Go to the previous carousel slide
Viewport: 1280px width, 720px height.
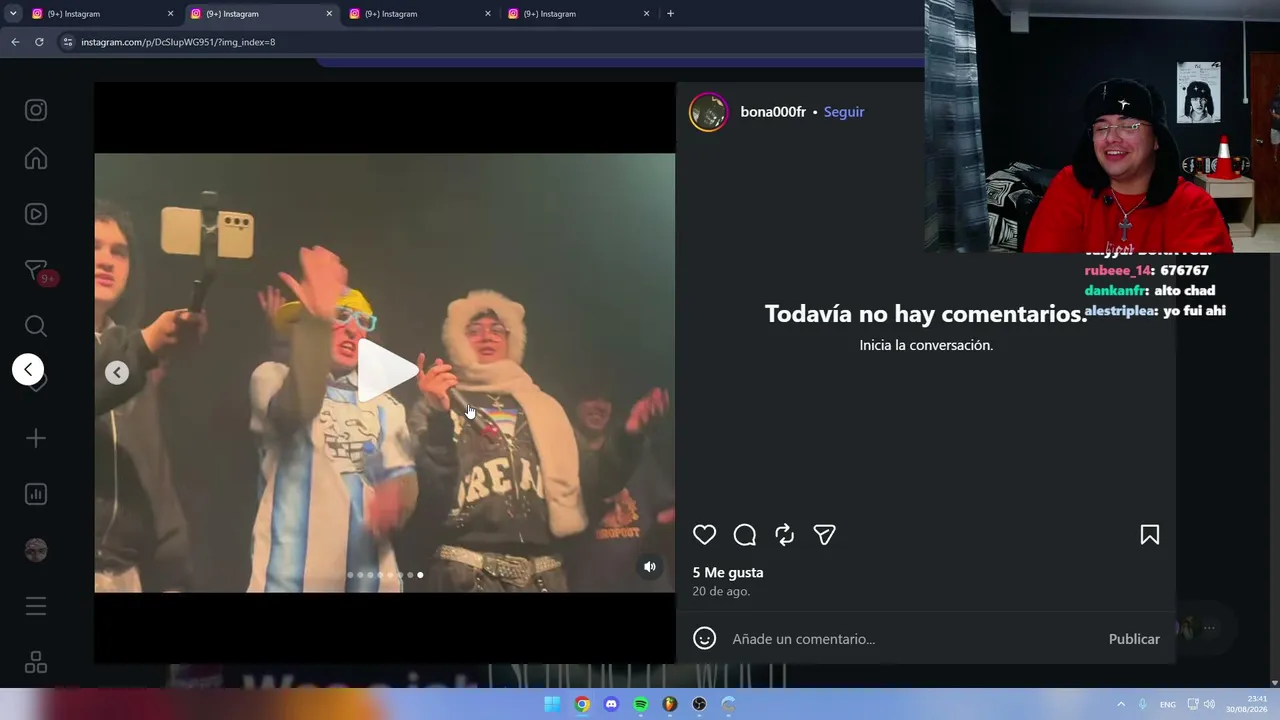pyautogui.click(x=117, y=372)
